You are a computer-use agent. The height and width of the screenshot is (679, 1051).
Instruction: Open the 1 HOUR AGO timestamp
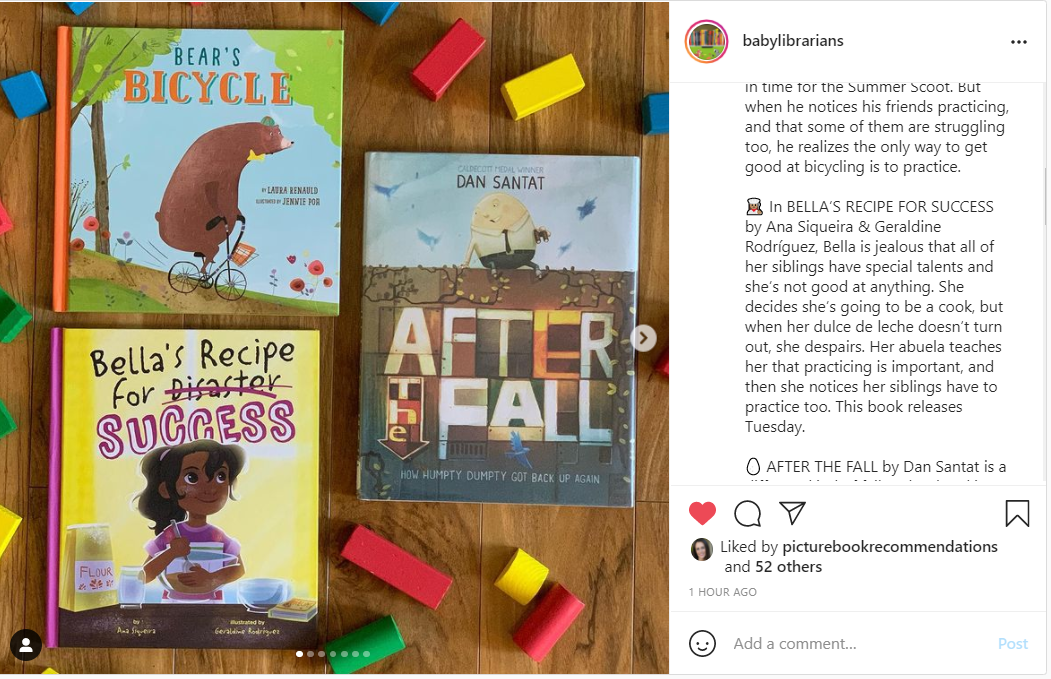[723, 592]
